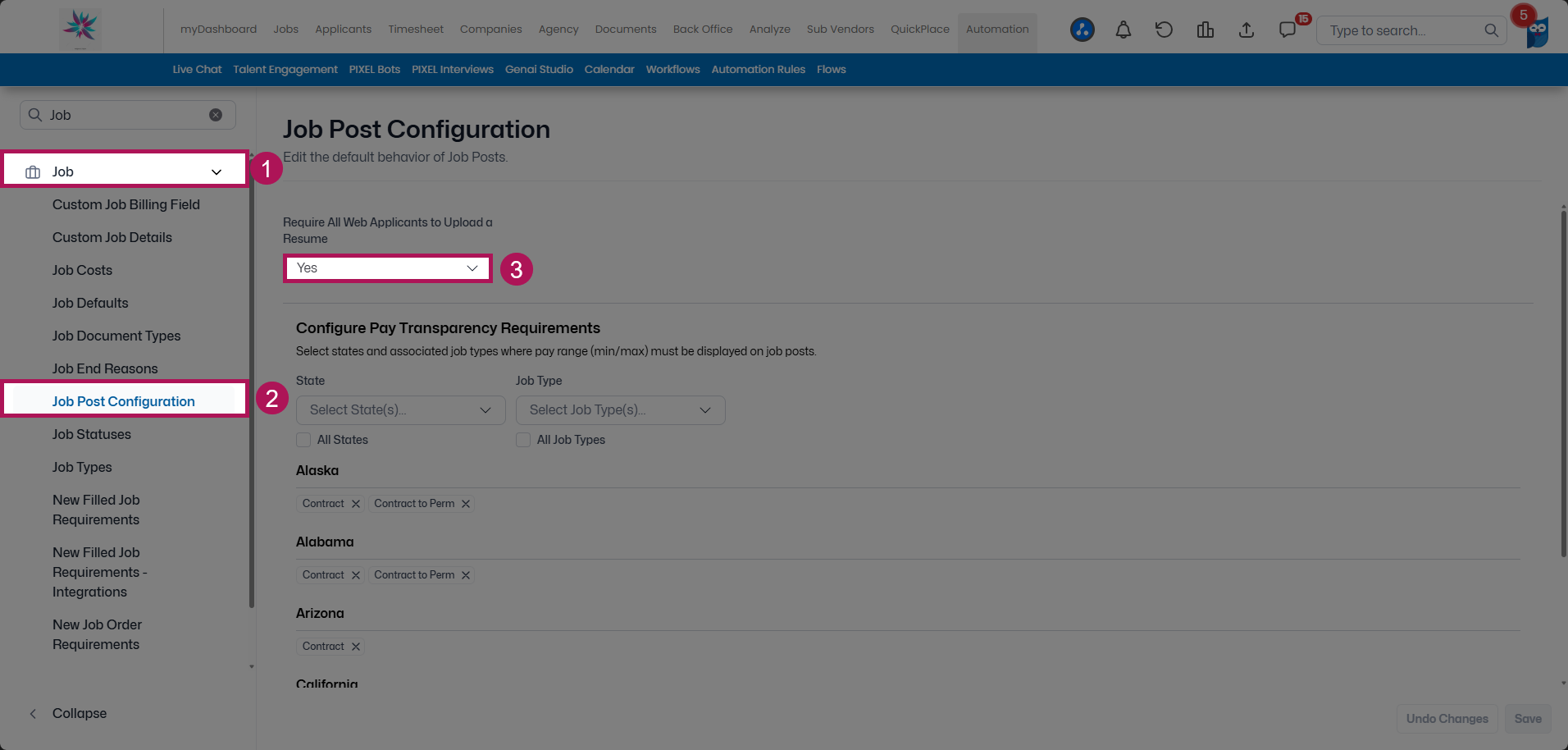Screen dimensions: 1568x750
Task: Open the Back Office menu
Action: click(703, 29)
